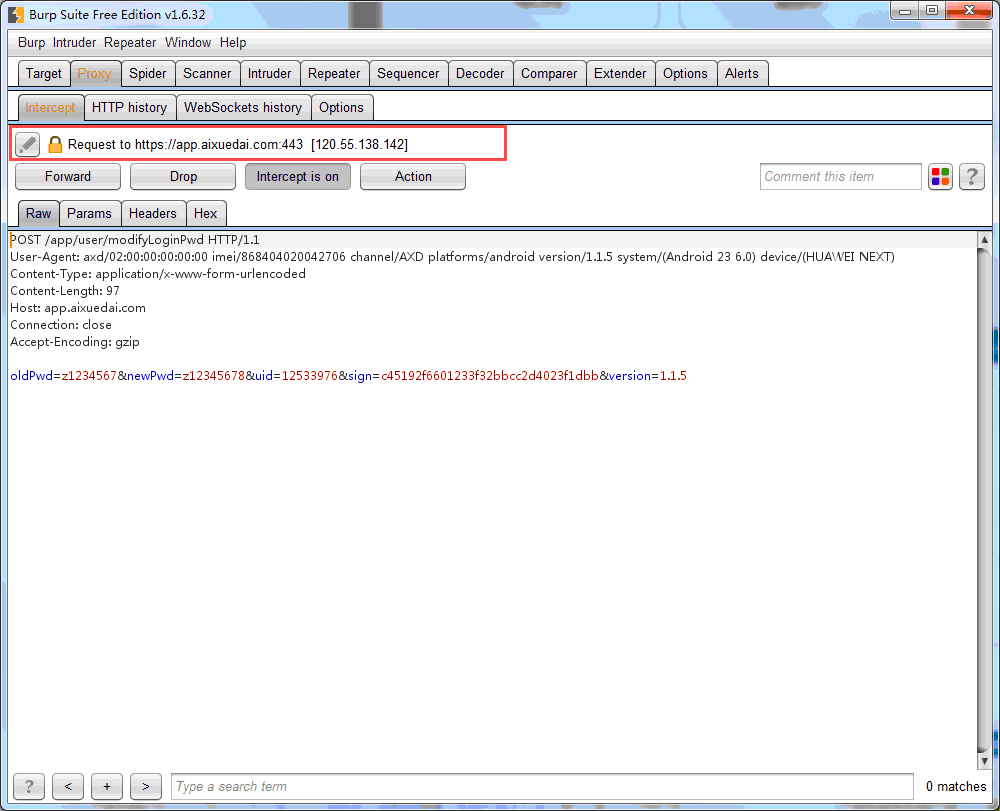Click the version value 1.1.5 in body
The height and width of the screenshot is (811, 1000).
pyautogui.click(x=673, y=376)
